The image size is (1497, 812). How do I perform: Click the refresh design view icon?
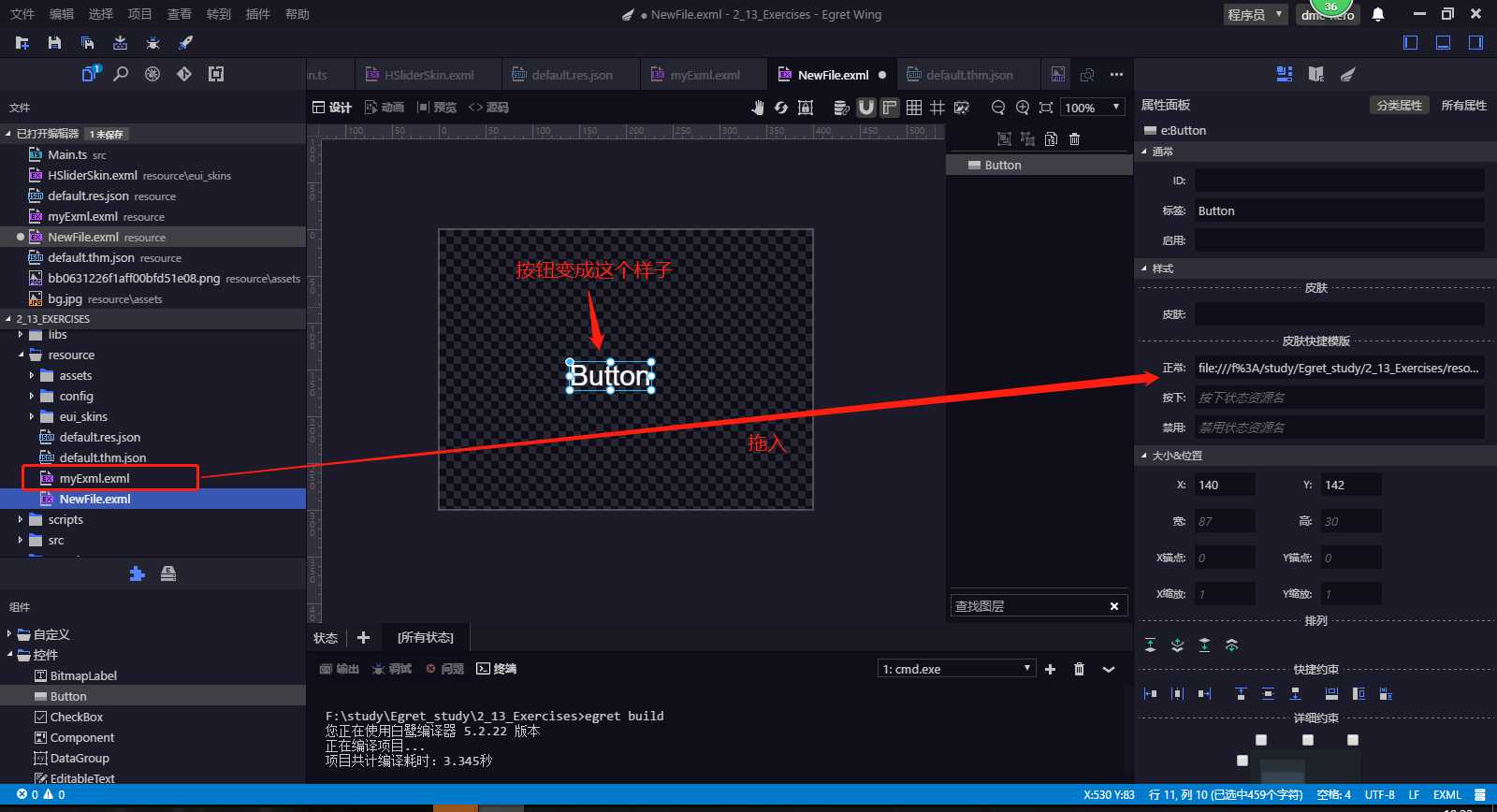pyautogui.click(x=781, y=108)
